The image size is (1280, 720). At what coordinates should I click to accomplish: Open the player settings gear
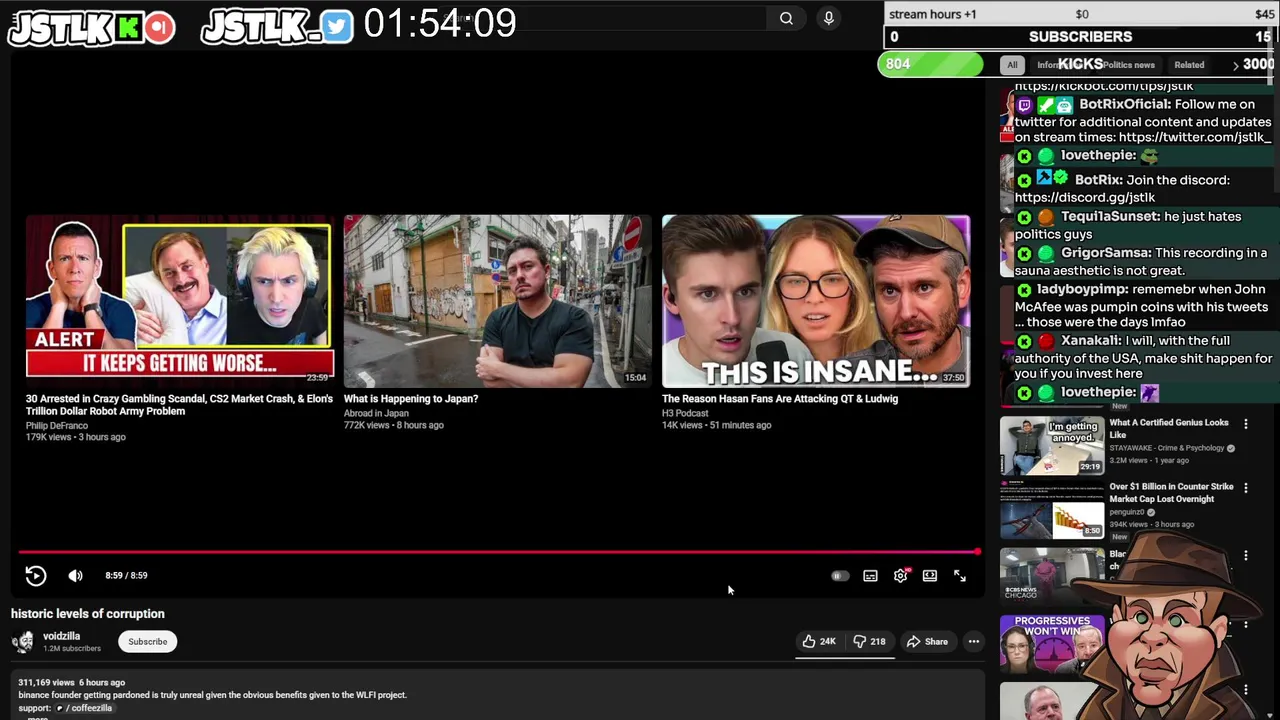click(x=900, y=576)
